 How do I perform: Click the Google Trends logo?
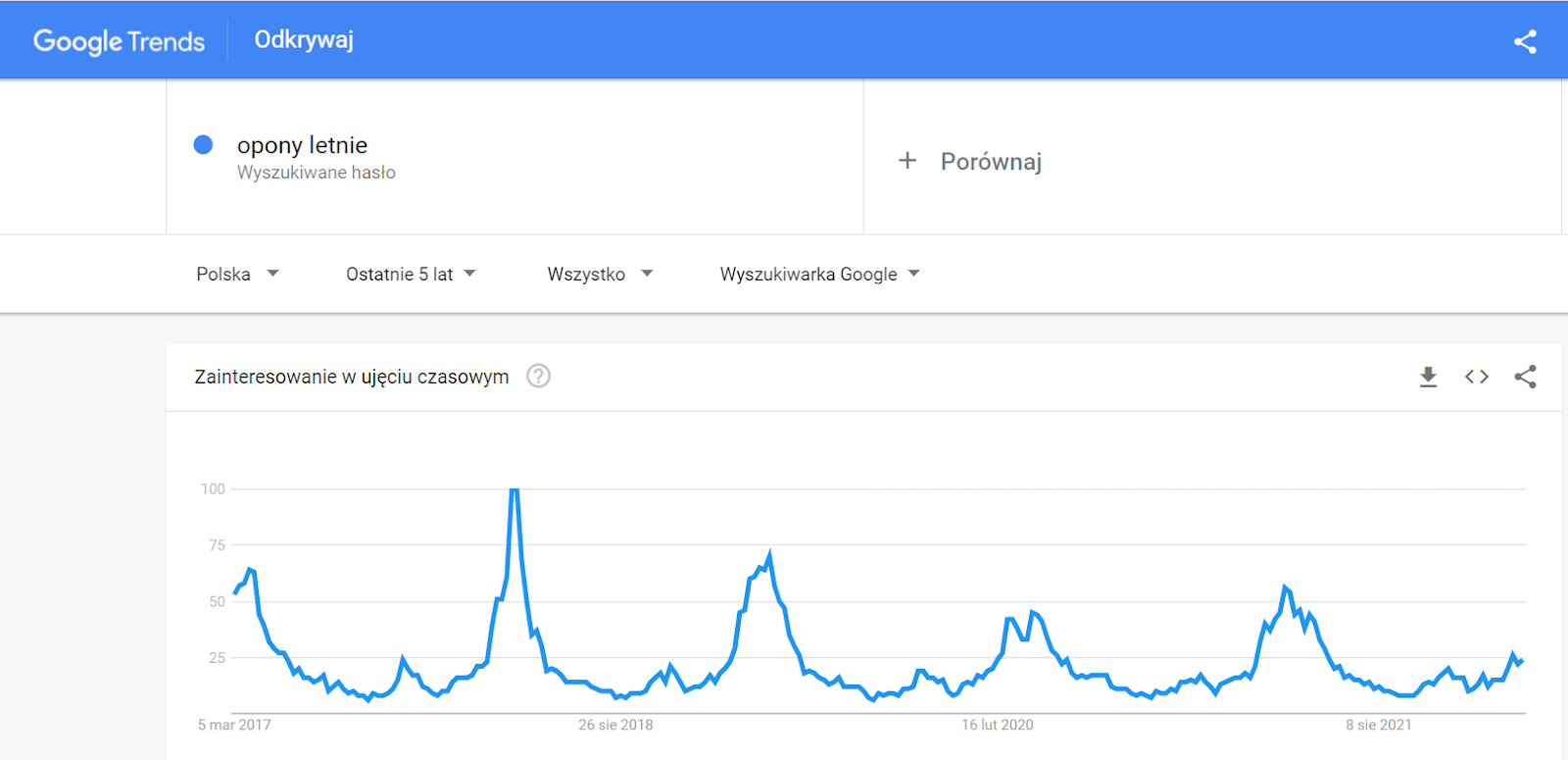pos(119,41)
